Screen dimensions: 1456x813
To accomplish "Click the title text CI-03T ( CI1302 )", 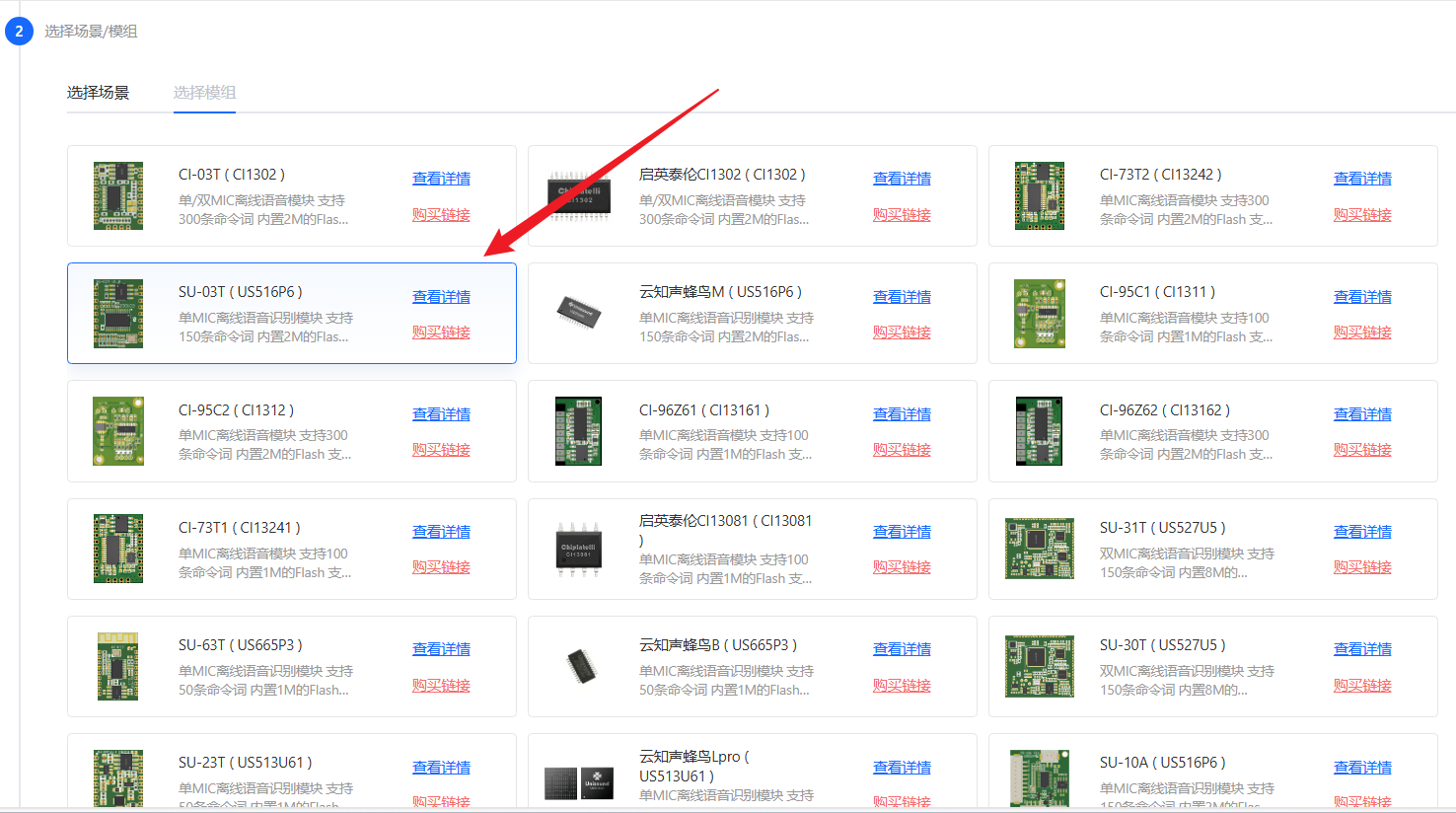I will [x=232, y=175].
